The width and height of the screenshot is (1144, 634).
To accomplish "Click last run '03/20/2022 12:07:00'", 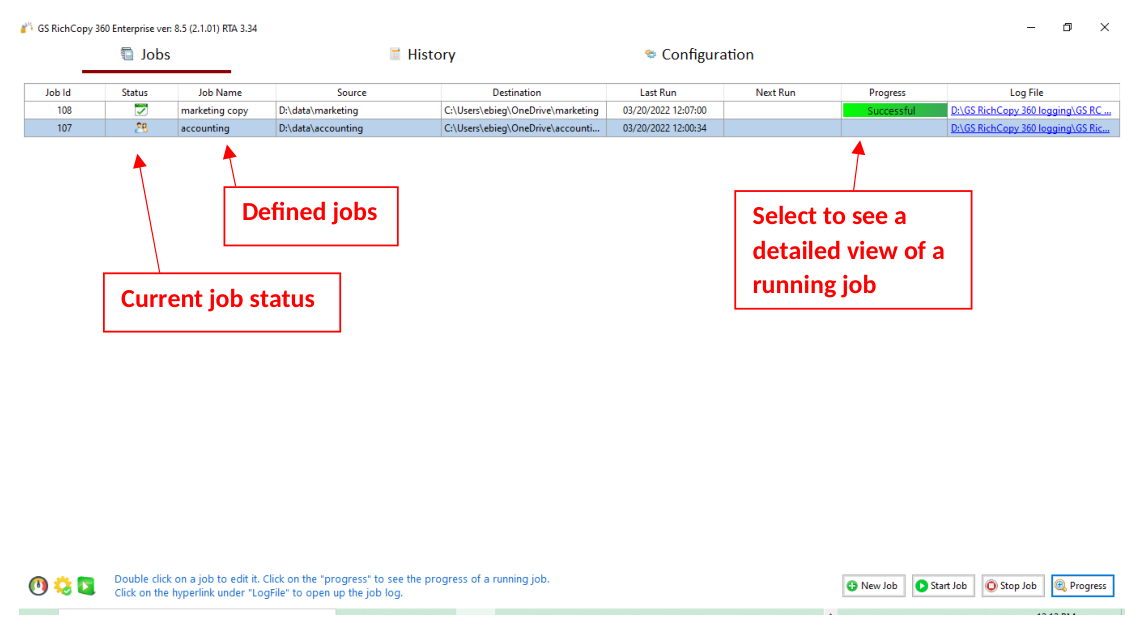I will point(665,110).
